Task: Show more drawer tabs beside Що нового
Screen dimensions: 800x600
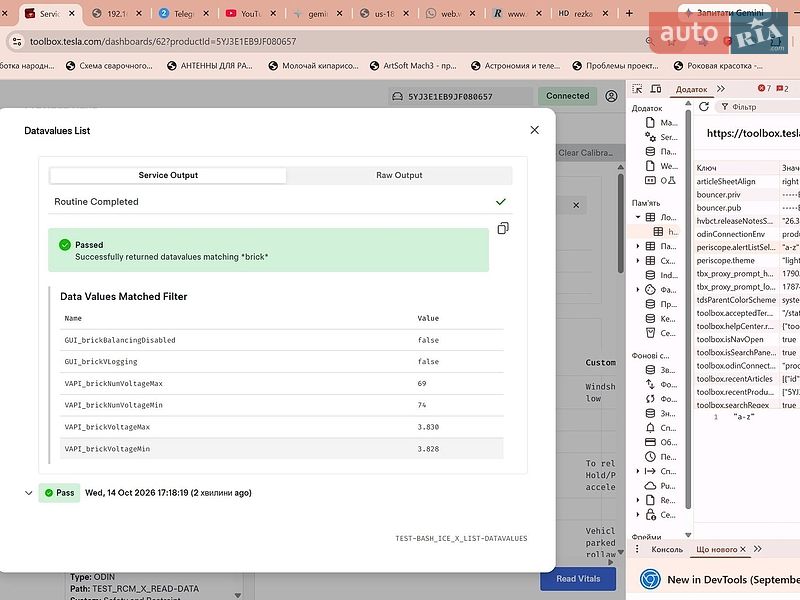Action: [758, 549]
